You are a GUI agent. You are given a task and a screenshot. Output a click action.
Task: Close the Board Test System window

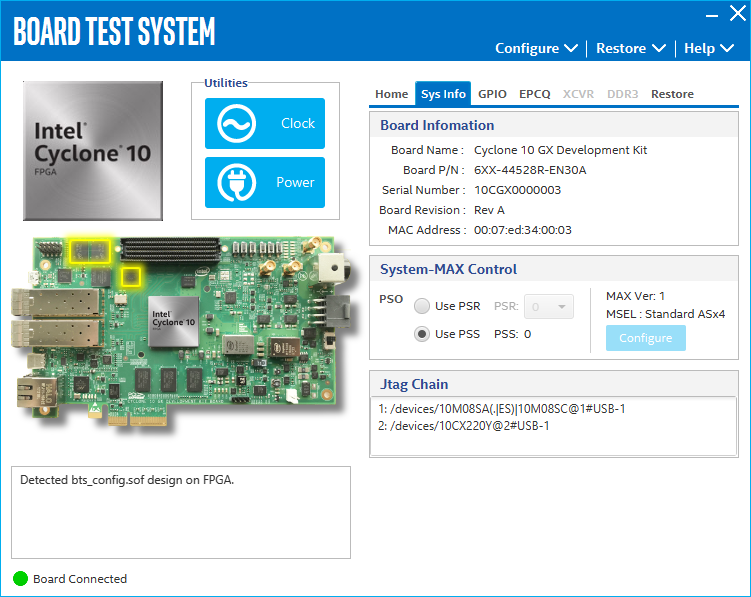click(x=737, y=15)
